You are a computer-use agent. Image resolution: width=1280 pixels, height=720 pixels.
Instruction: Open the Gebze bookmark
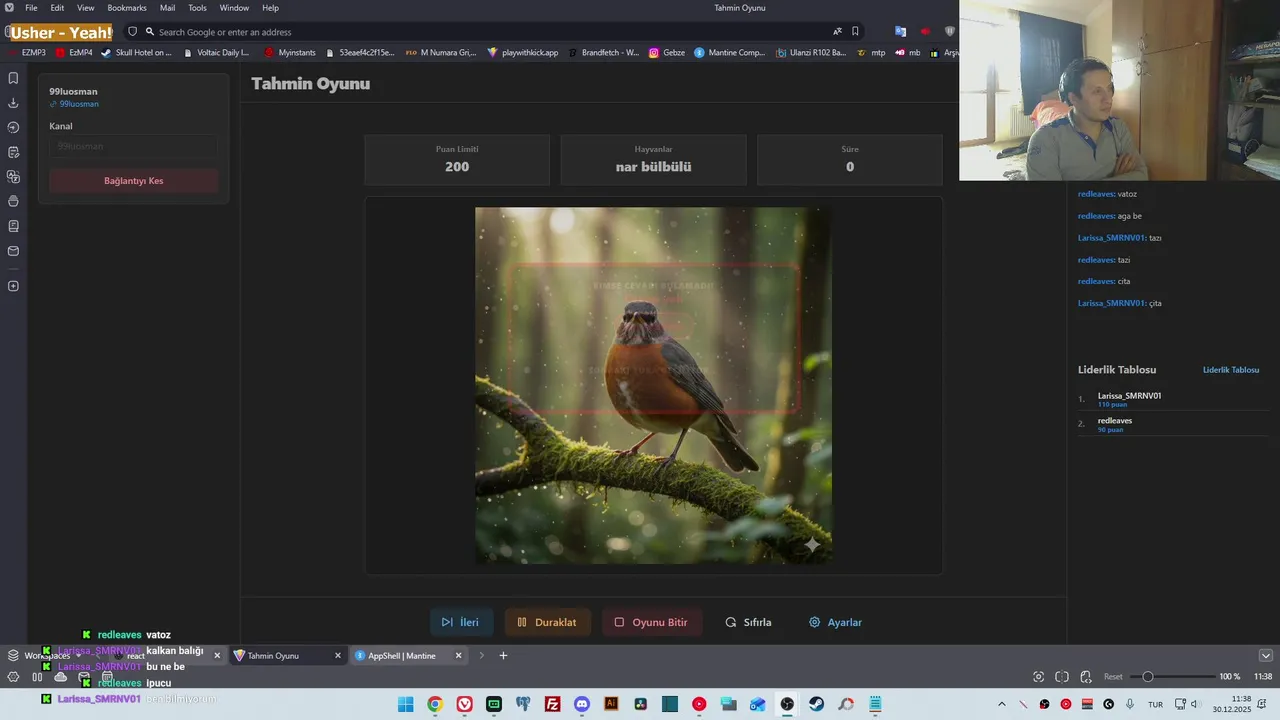666,53
